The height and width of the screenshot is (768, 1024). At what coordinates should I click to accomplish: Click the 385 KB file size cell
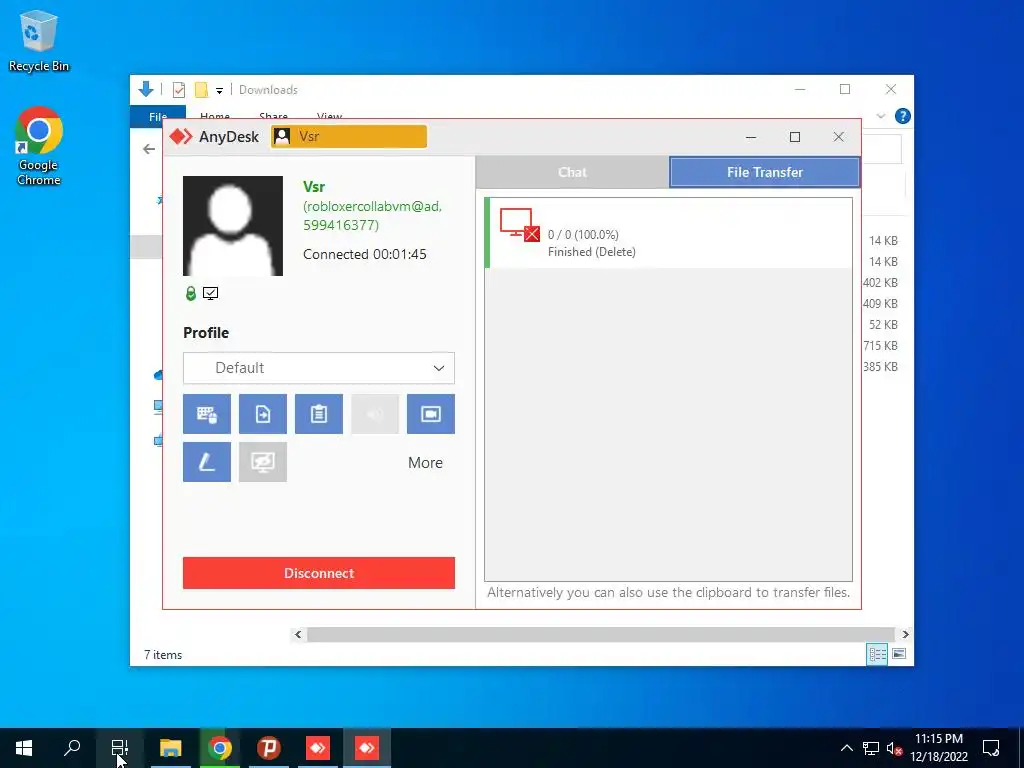pos(880,366)
